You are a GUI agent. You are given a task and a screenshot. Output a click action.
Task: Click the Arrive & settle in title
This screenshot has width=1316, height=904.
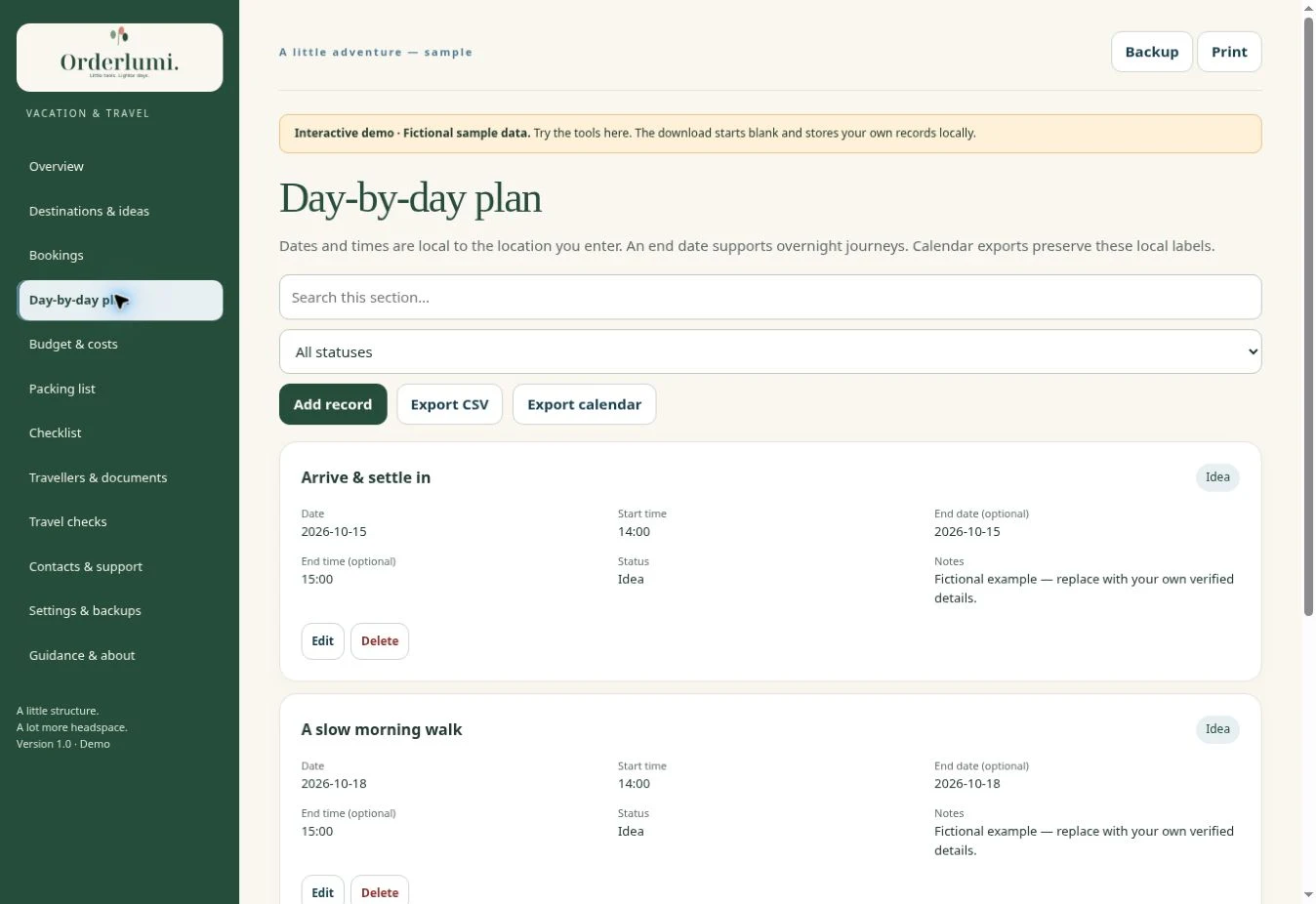[366, 477]
